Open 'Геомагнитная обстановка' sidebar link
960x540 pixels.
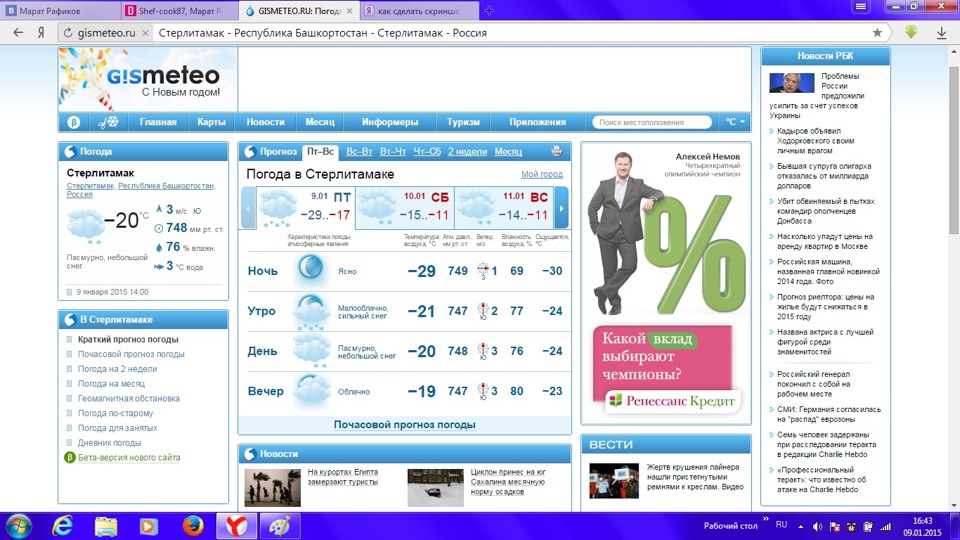coord(129,398)
